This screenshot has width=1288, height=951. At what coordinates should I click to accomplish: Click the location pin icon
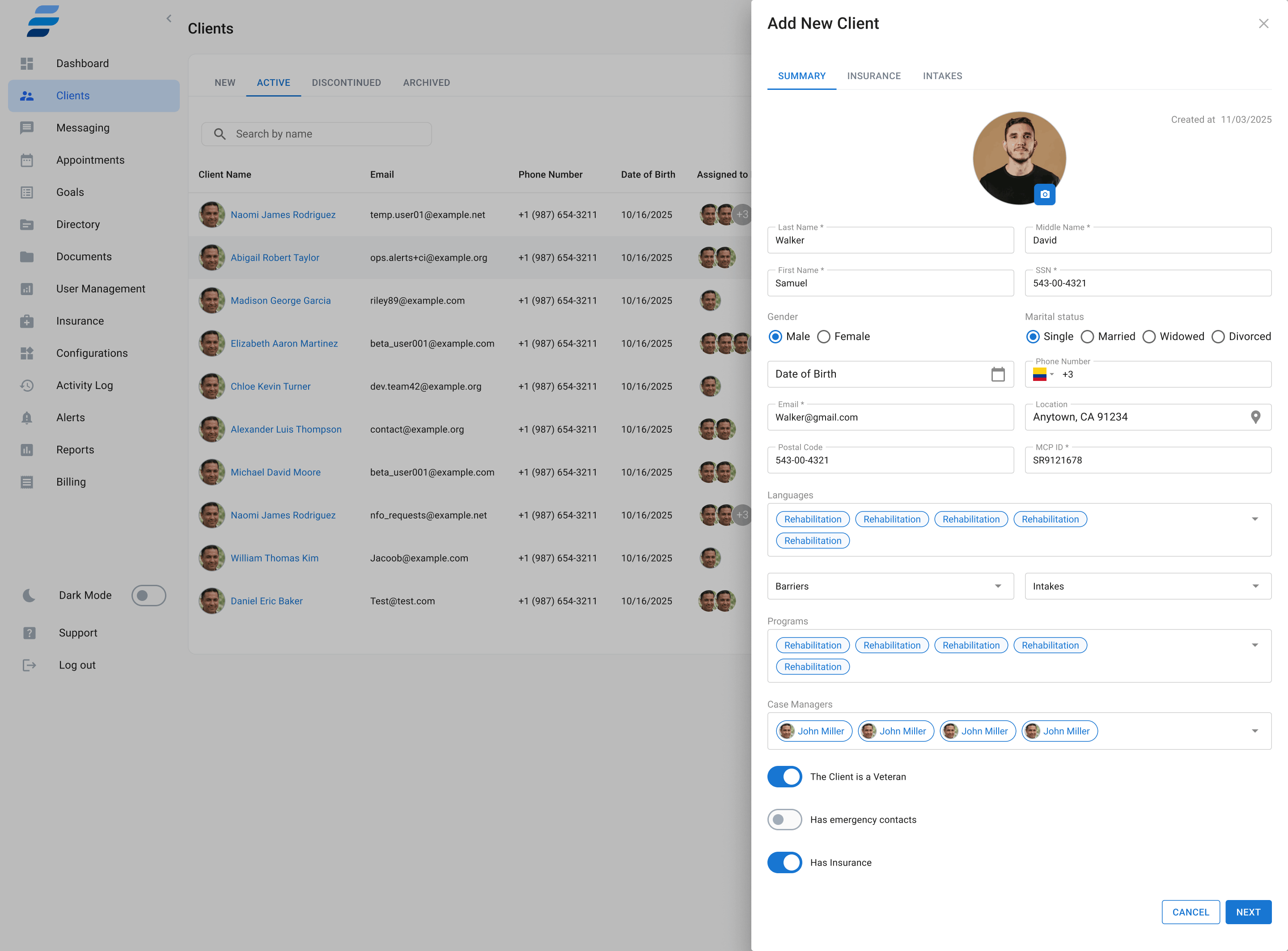tap(1255, 417)
